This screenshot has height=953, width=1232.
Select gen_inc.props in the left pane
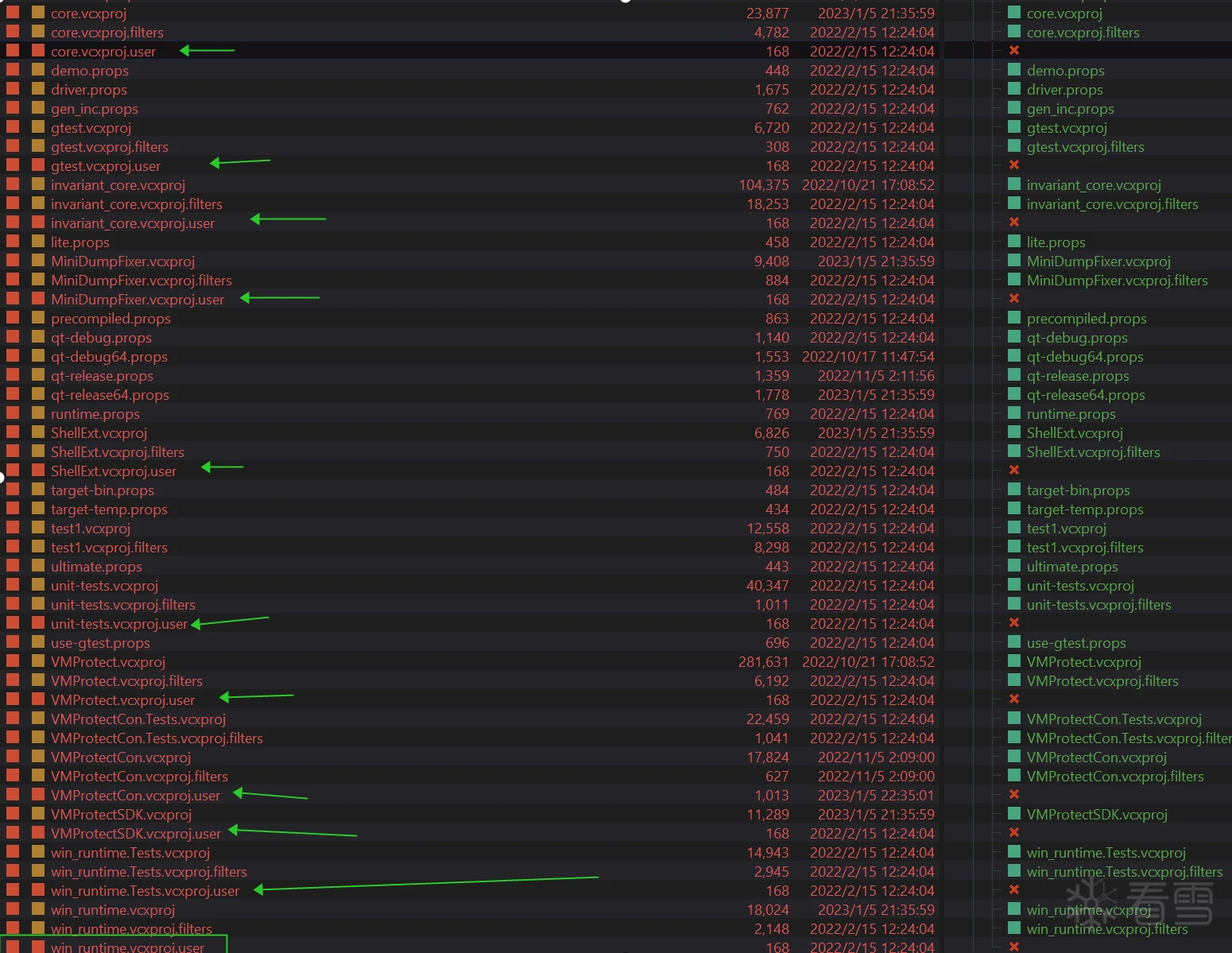coord(95,109)
